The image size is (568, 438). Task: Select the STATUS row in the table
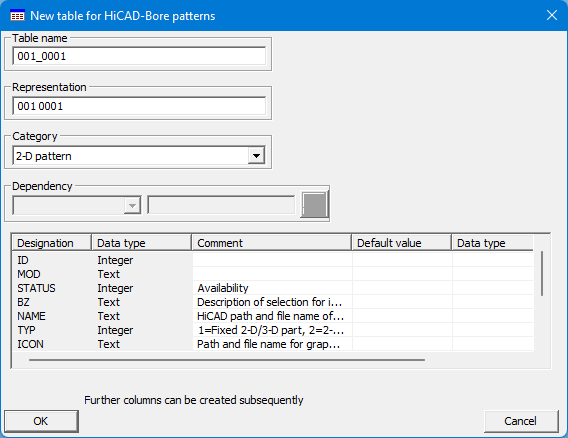coord(273,288)
